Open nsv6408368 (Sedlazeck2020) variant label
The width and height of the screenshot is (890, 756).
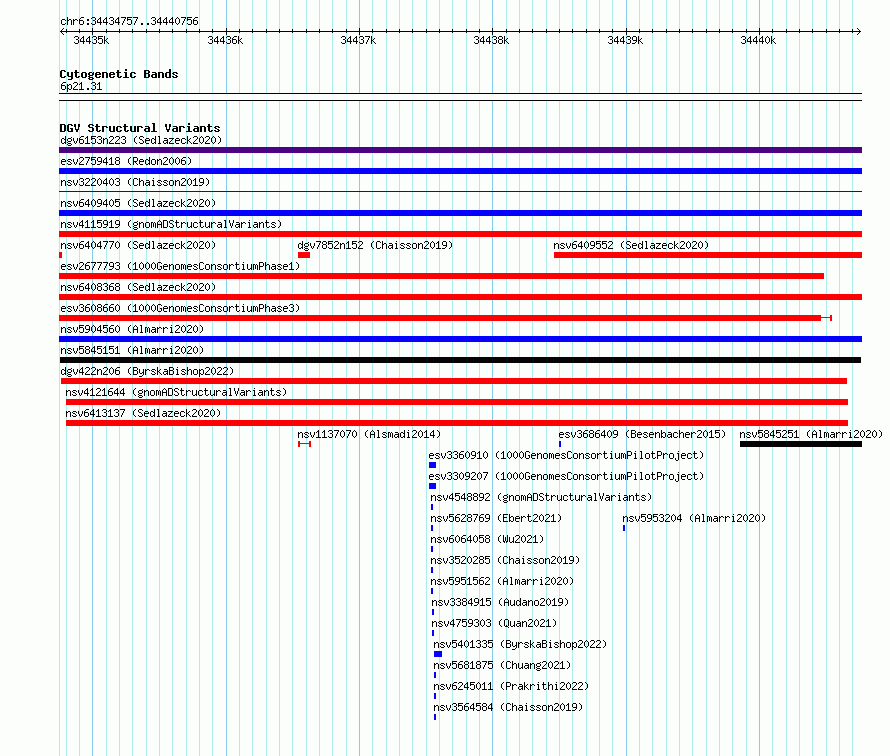[x=138, y=287]
